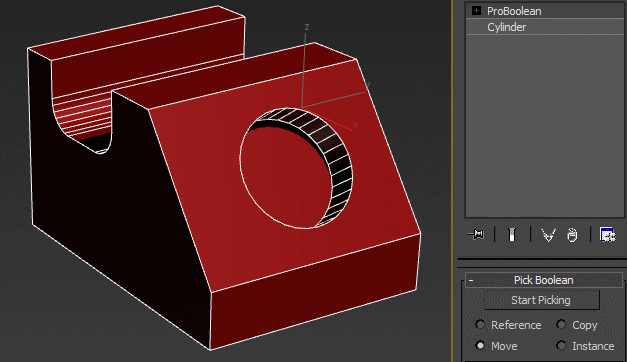627x362 pixels.
Task: Click the Pick Boolean rollout title bar
Action: tap(543, 280)
